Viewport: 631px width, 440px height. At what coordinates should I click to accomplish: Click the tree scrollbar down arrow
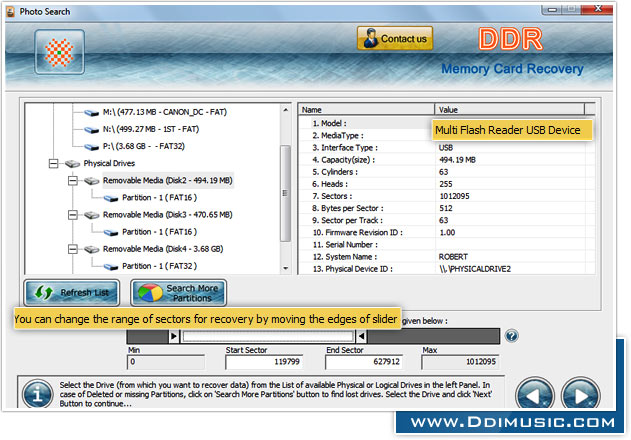[285, 268]
